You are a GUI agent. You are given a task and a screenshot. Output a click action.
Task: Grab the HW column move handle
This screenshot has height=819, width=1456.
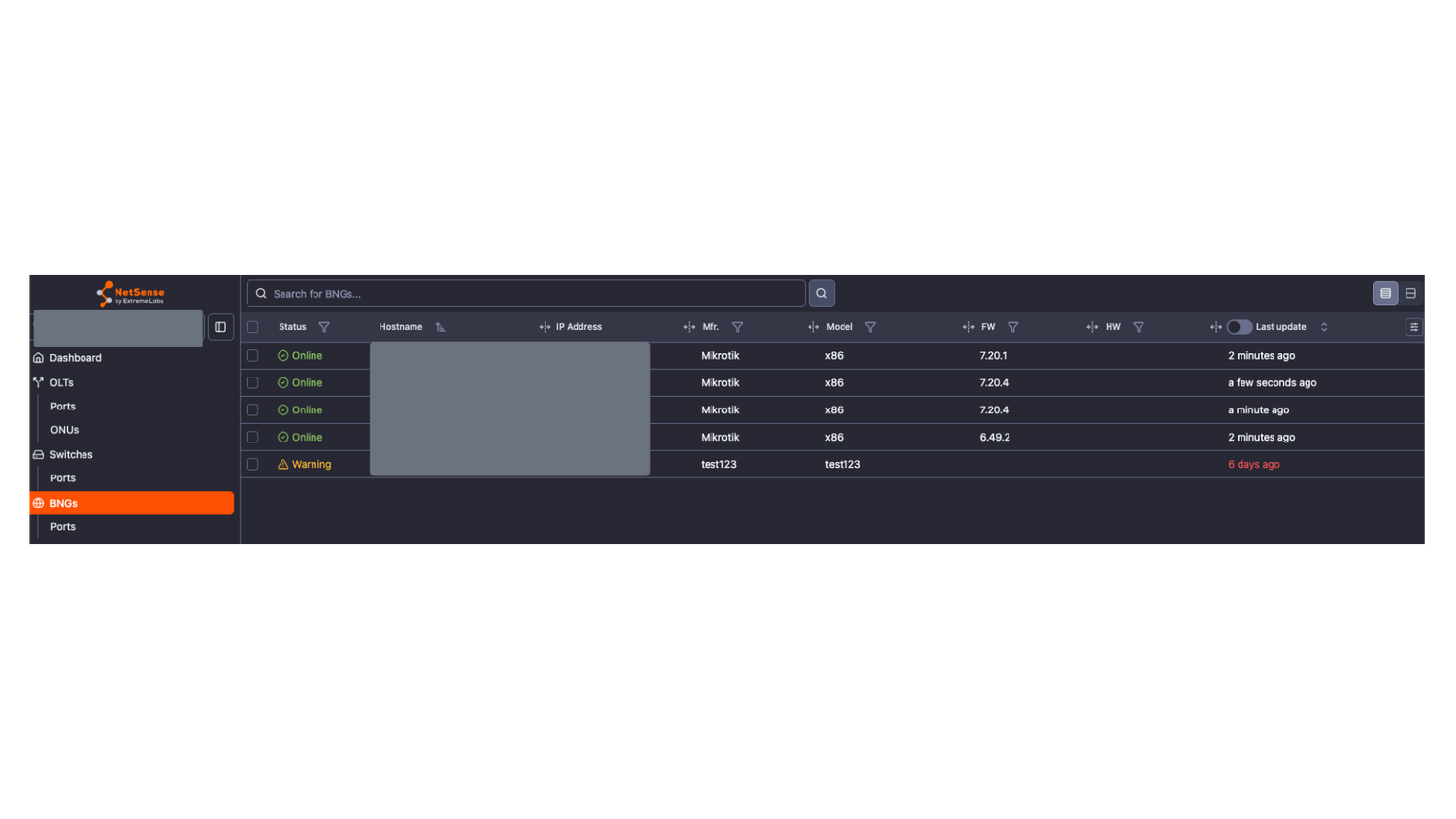1092,327
